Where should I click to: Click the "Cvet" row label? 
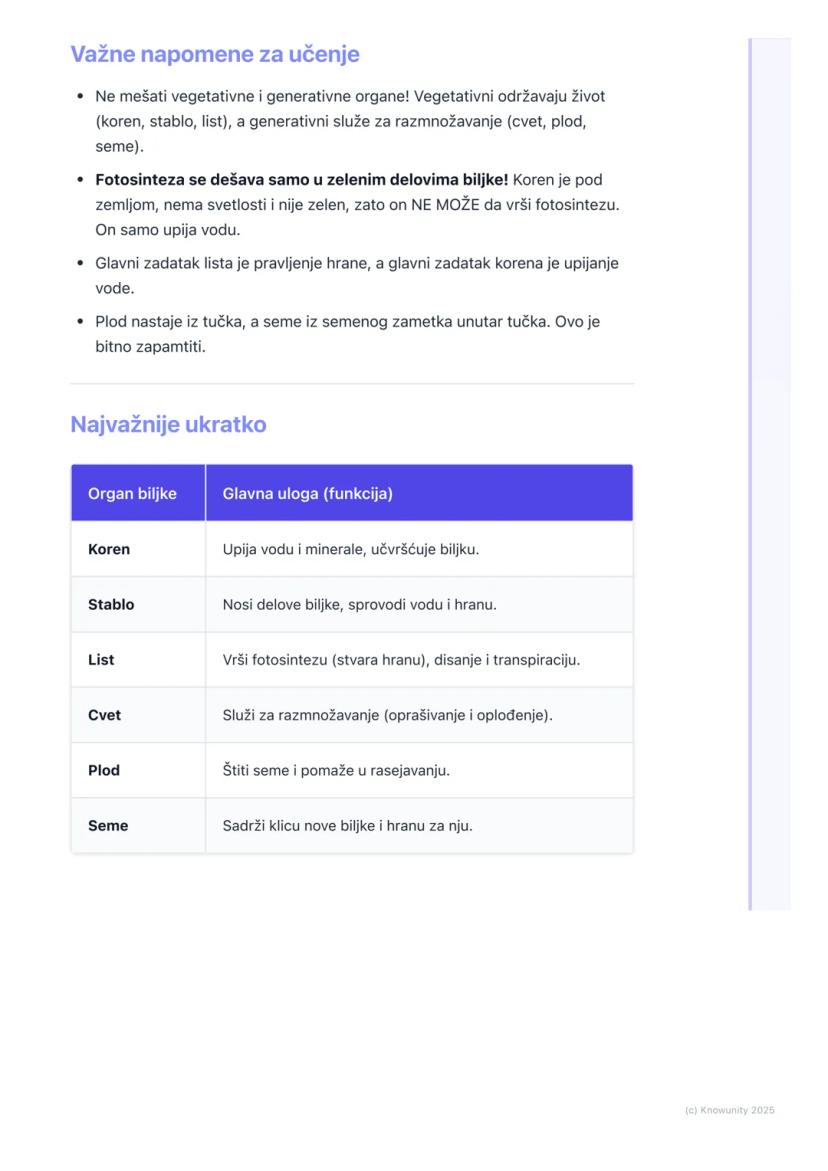(104, 715)
